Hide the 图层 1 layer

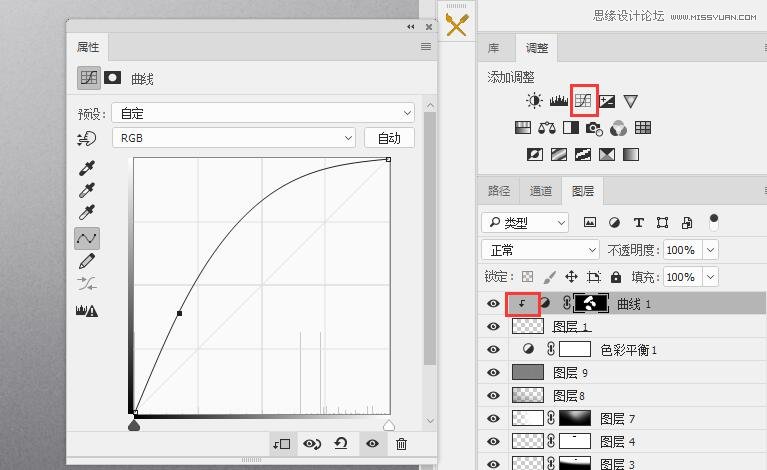(493, 326)
